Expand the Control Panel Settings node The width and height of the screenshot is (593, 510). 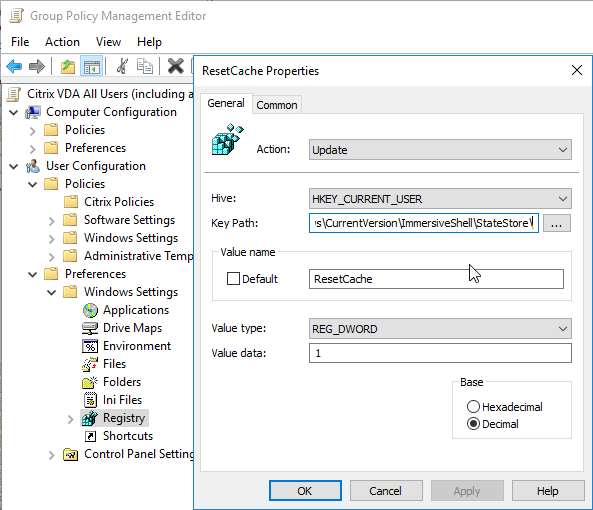51,455
